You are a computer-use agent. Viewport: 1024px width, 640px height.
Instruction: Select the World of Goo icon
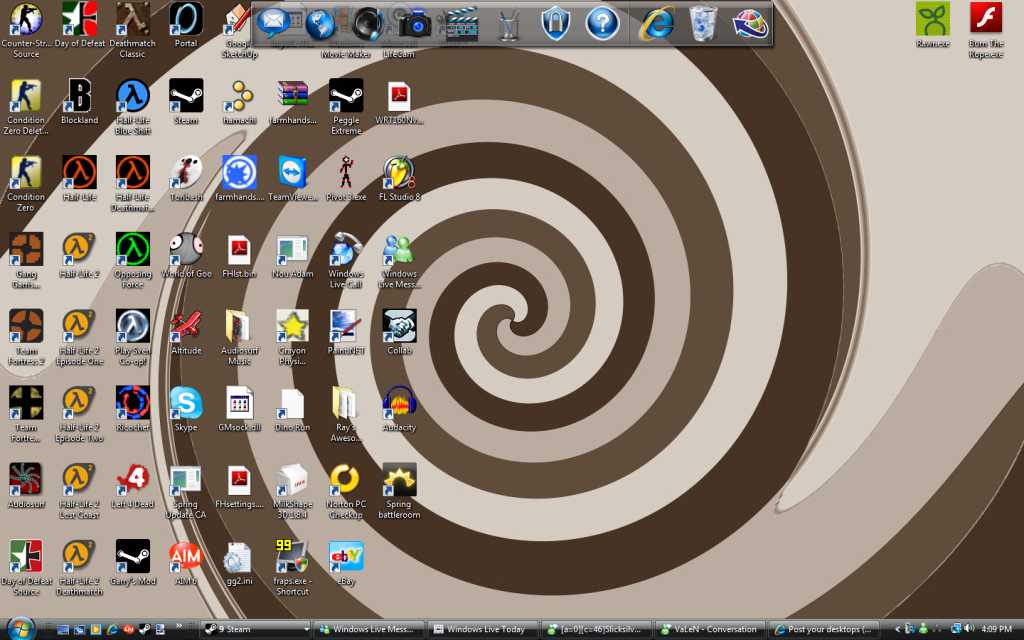pyautogui.click(x=186, y=250)
